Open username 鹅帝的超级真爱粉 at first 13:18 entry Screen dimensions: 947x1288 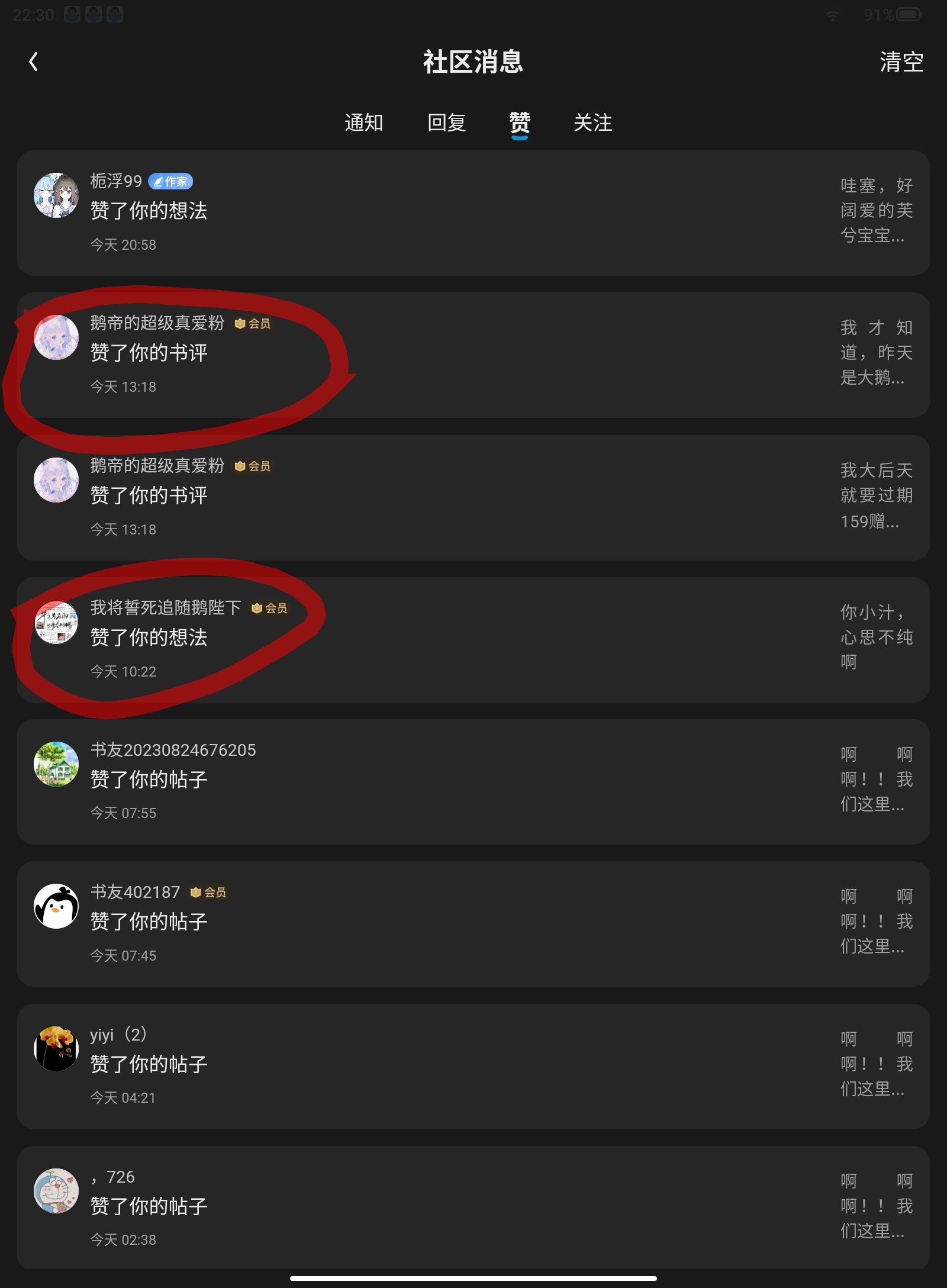(x=157, y=323)
